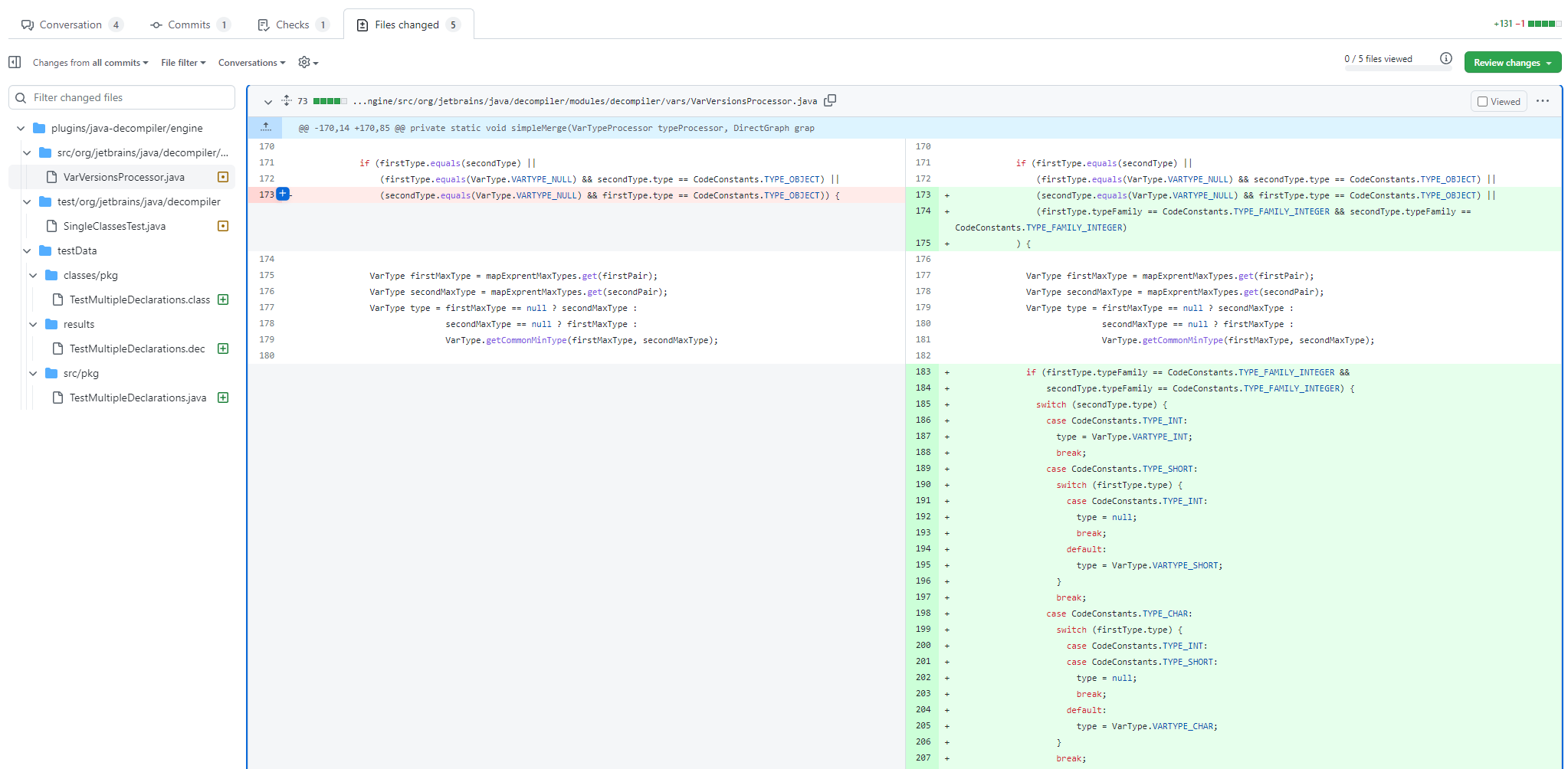This screenshot has width=1568, height=769.
Task: Click deleted line 173 code text
Action: (610, 195)
